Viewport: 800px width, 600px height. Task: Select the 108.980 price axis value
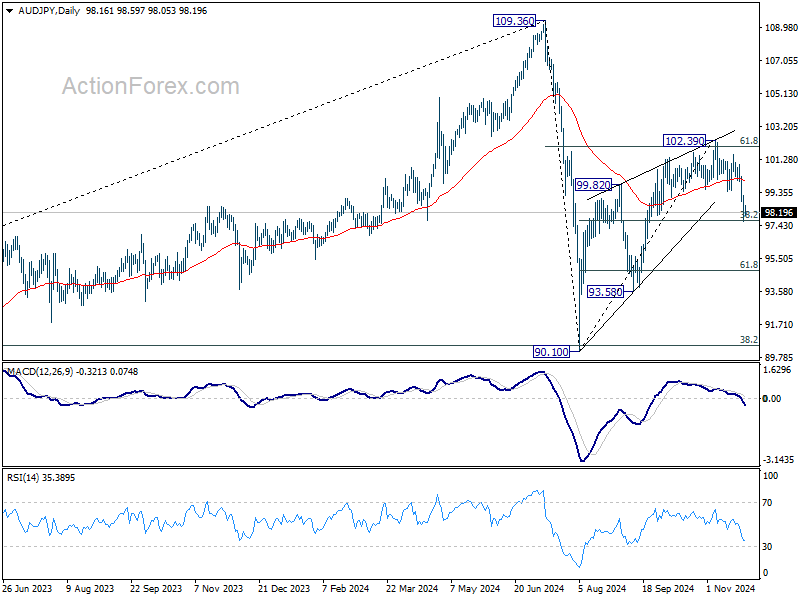[781, 28]
